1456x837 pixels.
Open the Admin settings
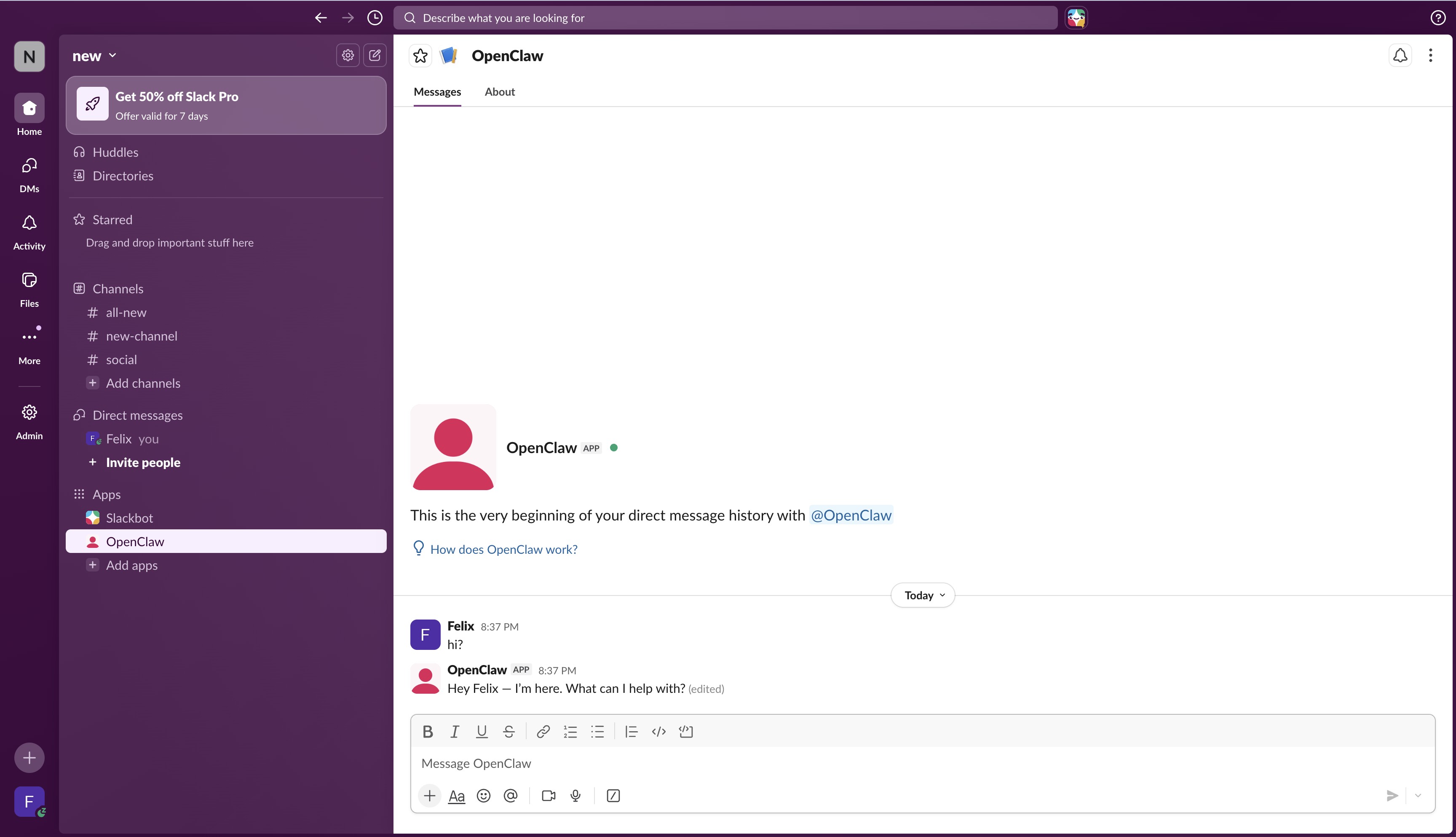coord(29,421)
